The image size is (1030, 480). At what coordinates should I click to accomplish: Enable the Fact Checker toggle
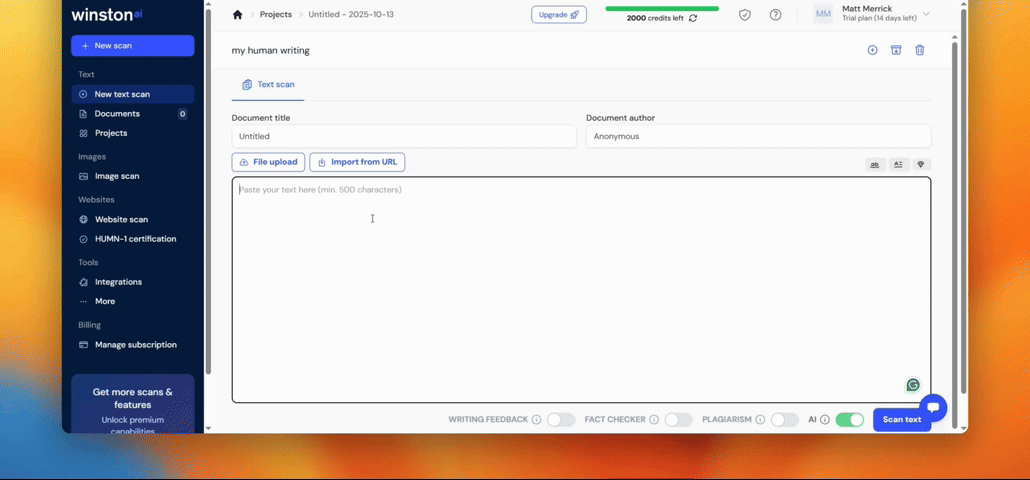point(679,420)
